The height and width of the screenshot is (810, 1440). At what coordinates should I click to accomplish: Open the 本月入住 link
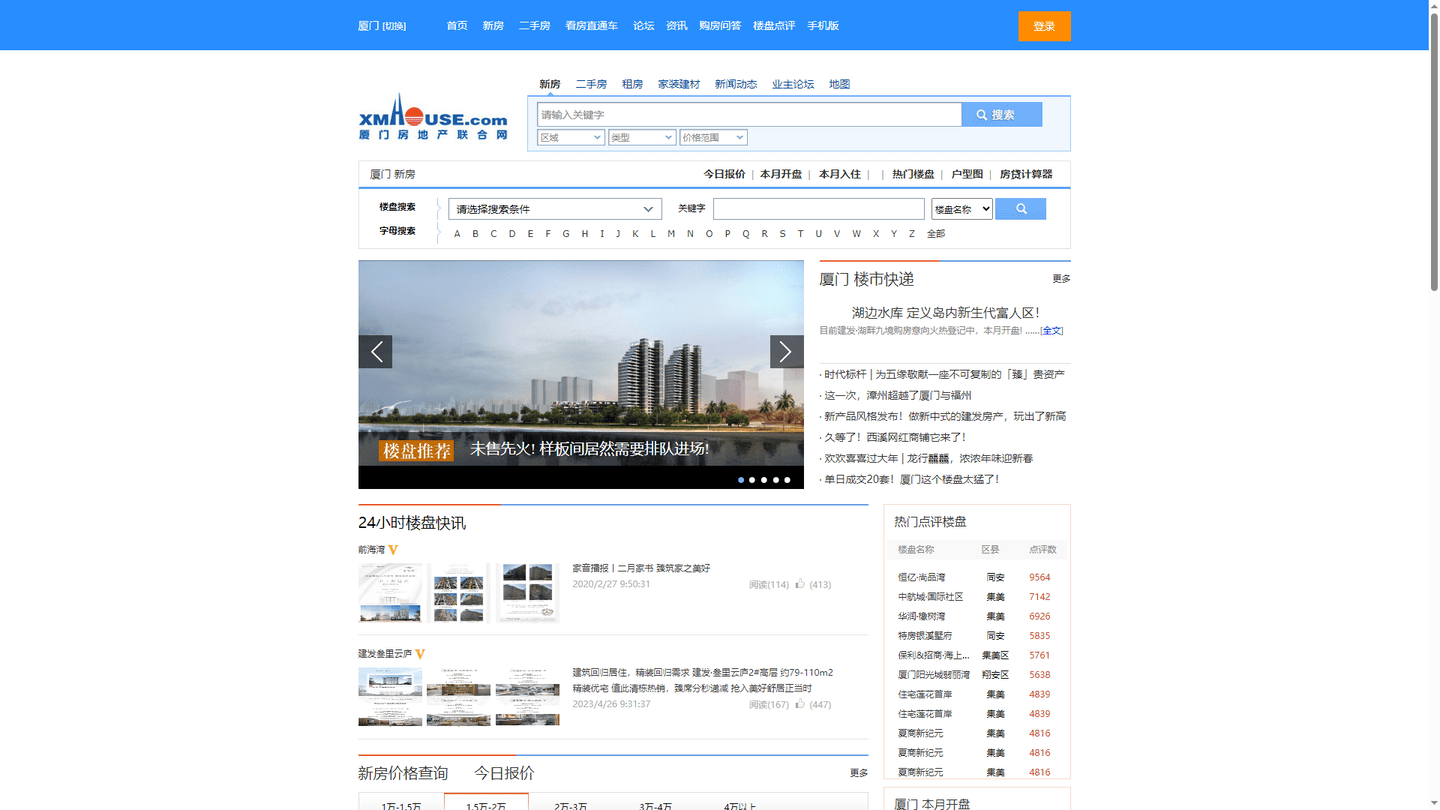(839, 174)
